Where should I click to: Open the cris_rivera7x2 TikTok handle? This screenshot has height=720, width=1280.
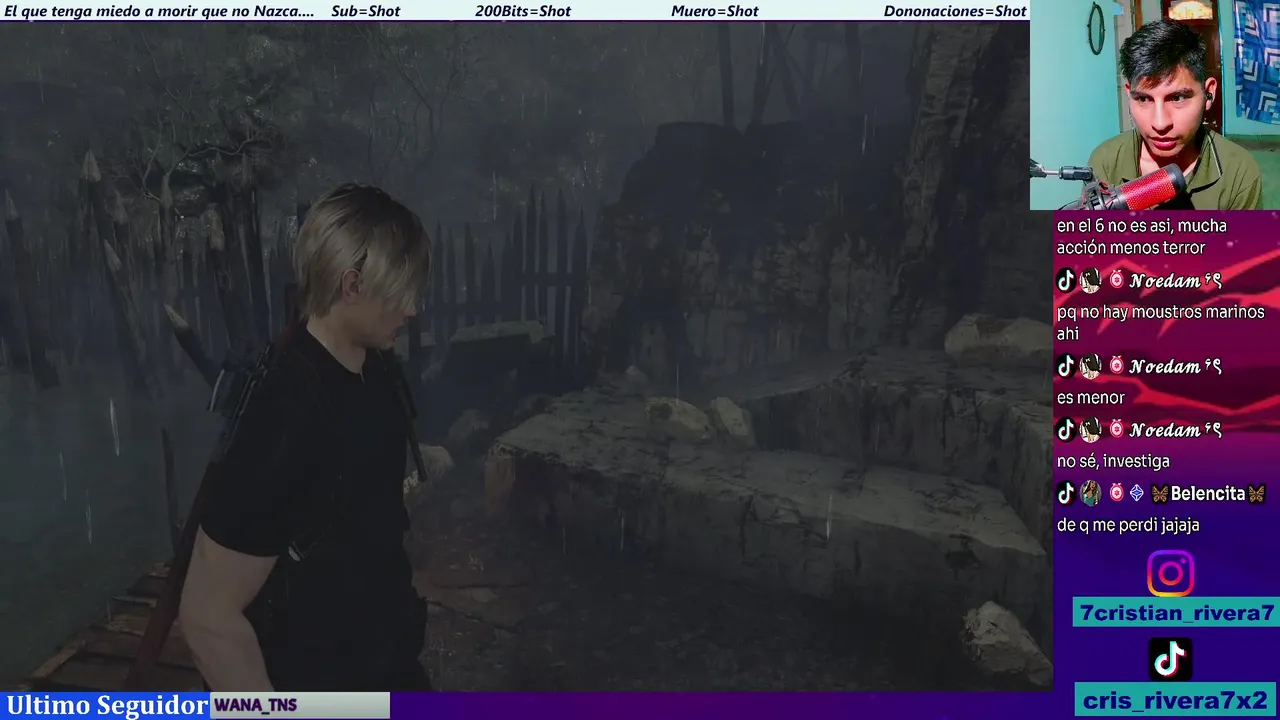1175,699
